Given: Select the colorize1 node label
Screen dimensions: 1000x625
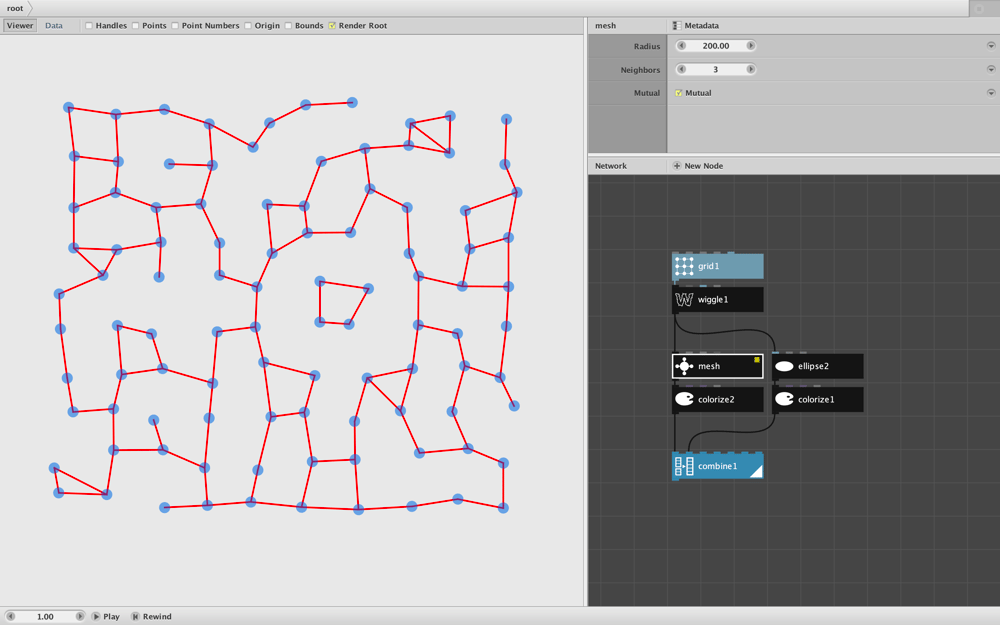Looking at the screenshot, I should point(816,399).
